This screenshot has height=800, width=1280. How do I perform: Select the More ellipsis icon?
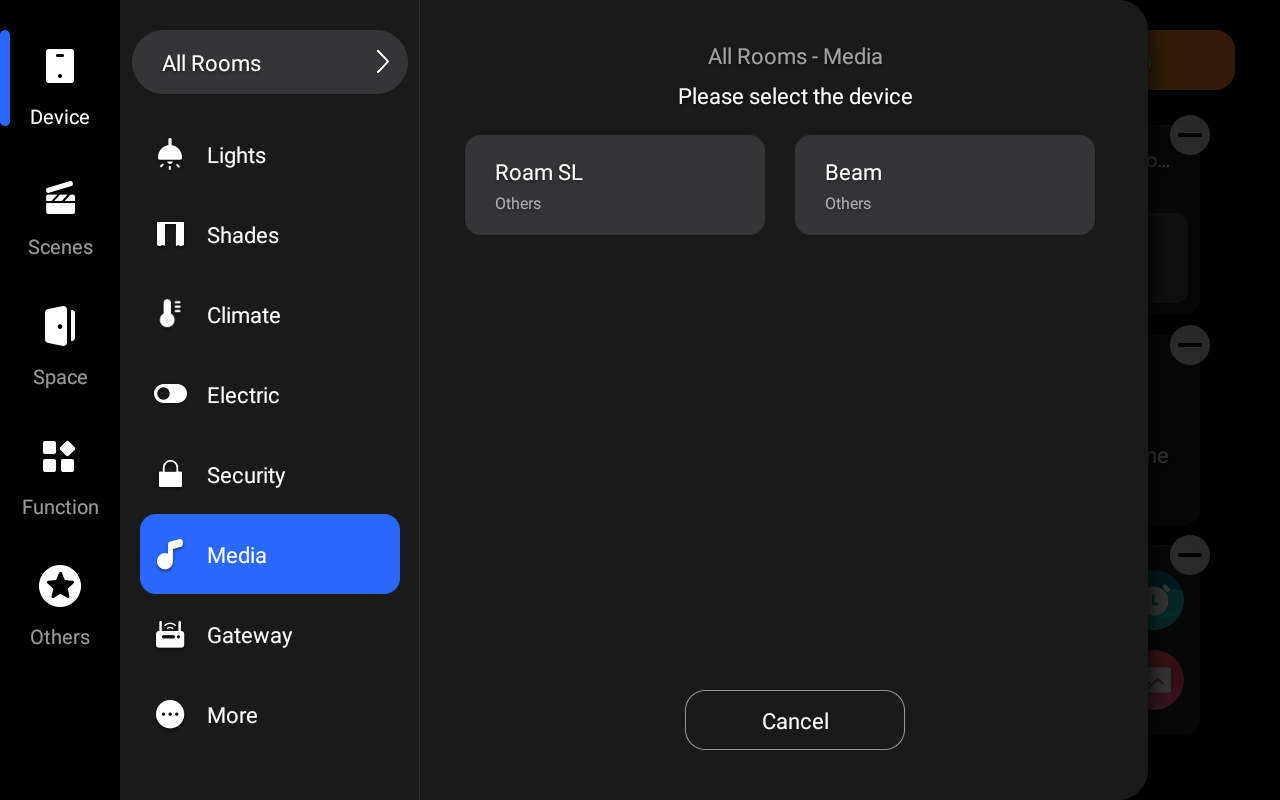coord(170,714)
